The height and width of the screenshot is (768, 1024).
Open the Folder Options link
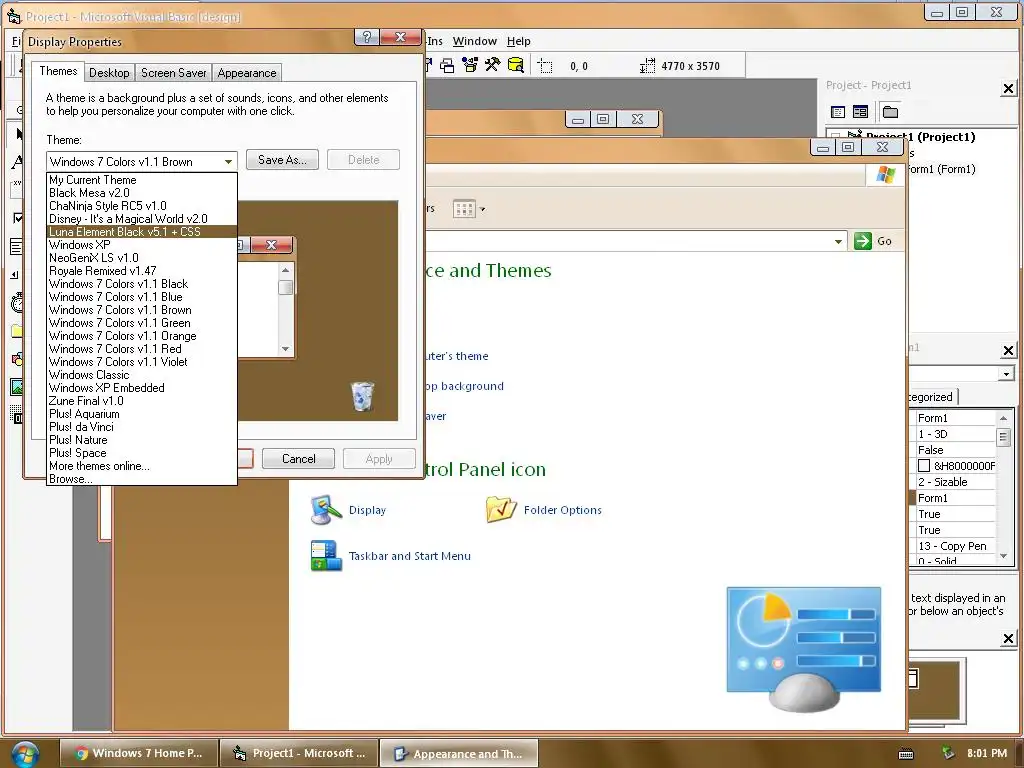click(562, 510)
